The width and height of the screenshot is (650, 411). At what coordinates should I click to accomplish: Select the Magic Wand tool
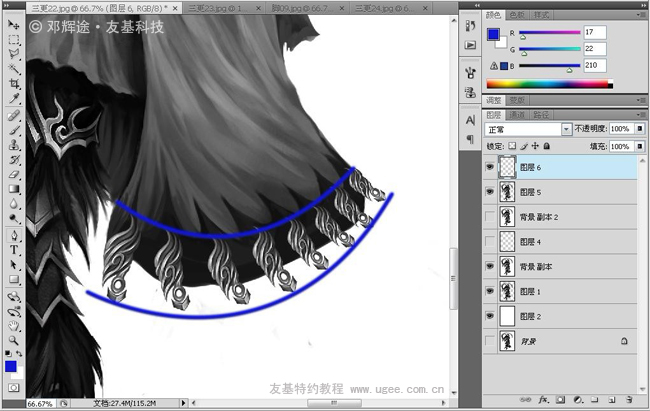pyautogui.click(x=13, y=69)
